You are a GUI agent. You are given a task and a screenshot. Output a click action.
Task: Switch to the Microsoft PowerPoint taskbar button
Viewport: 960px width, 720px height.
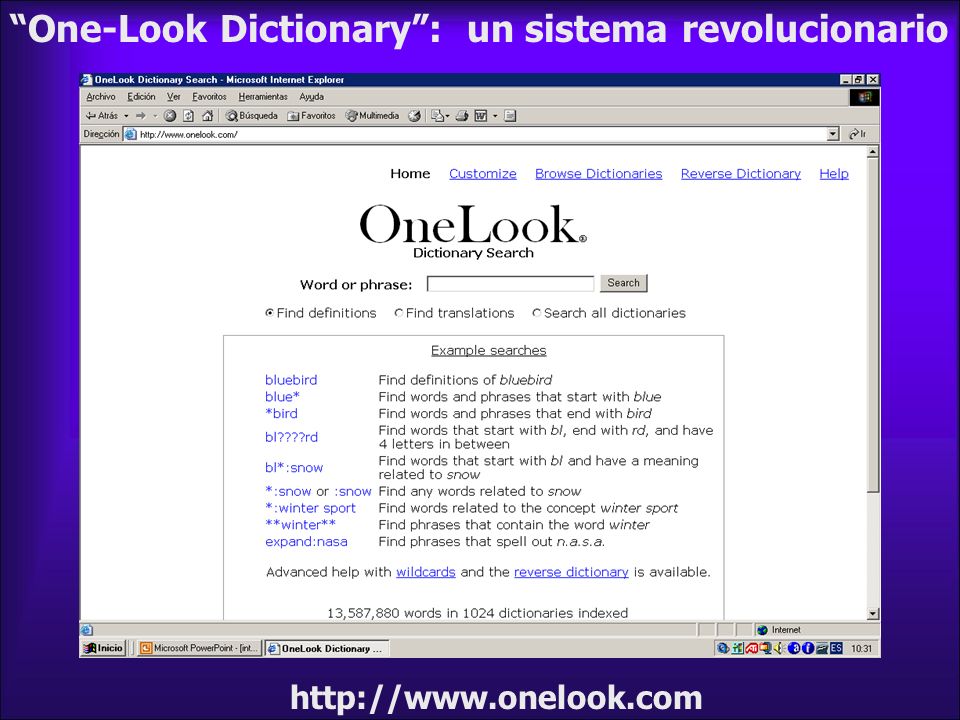(199, 648)
